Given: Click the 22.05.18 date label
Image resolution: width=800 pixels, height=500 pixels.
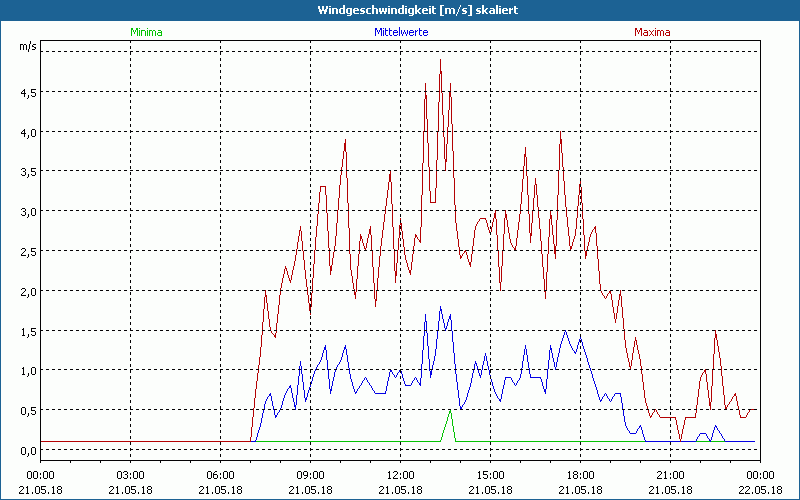Looking at the screenshot, I should pyautogui.click(x=760, y=490).
